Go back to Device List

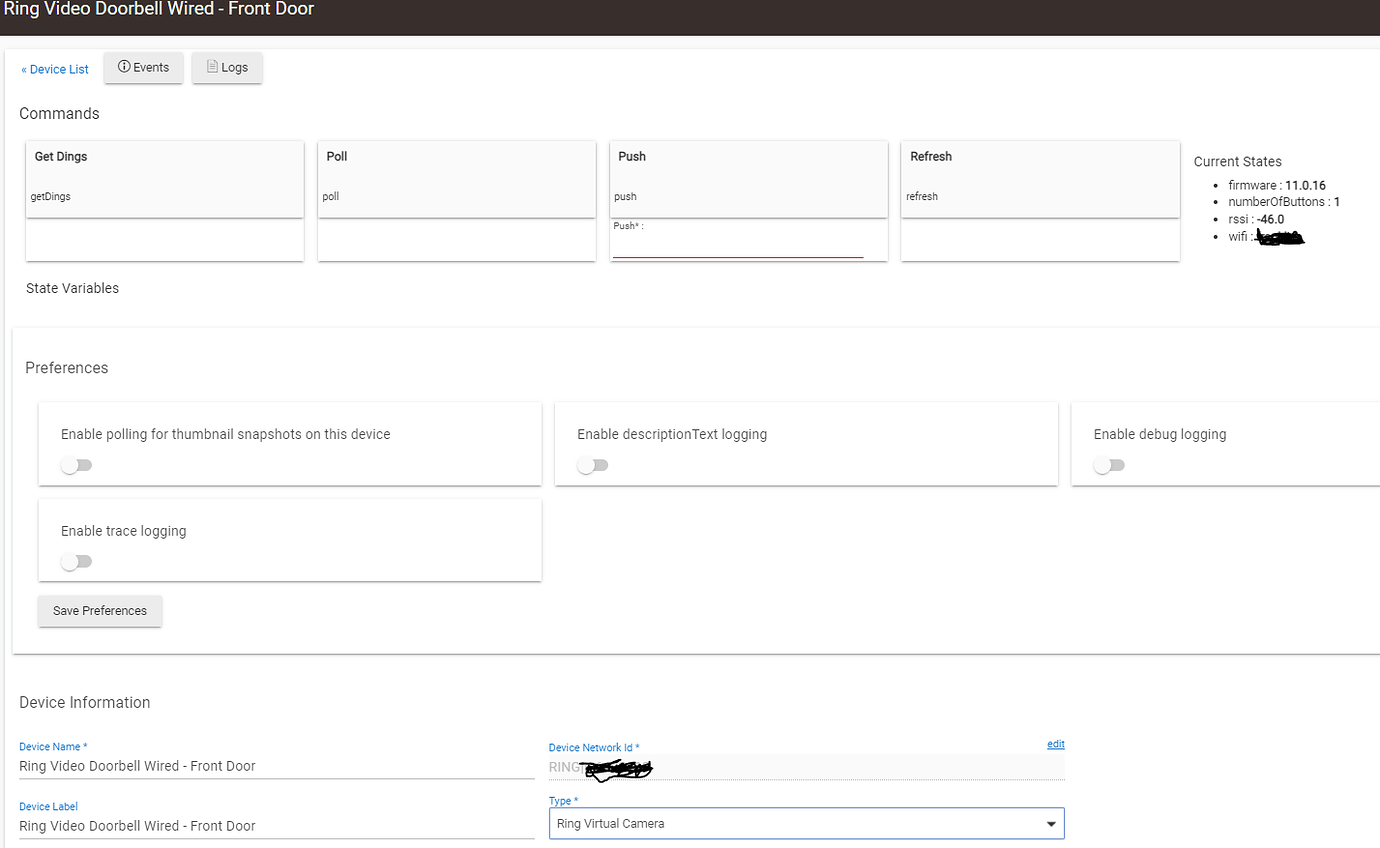click(55, 69)
